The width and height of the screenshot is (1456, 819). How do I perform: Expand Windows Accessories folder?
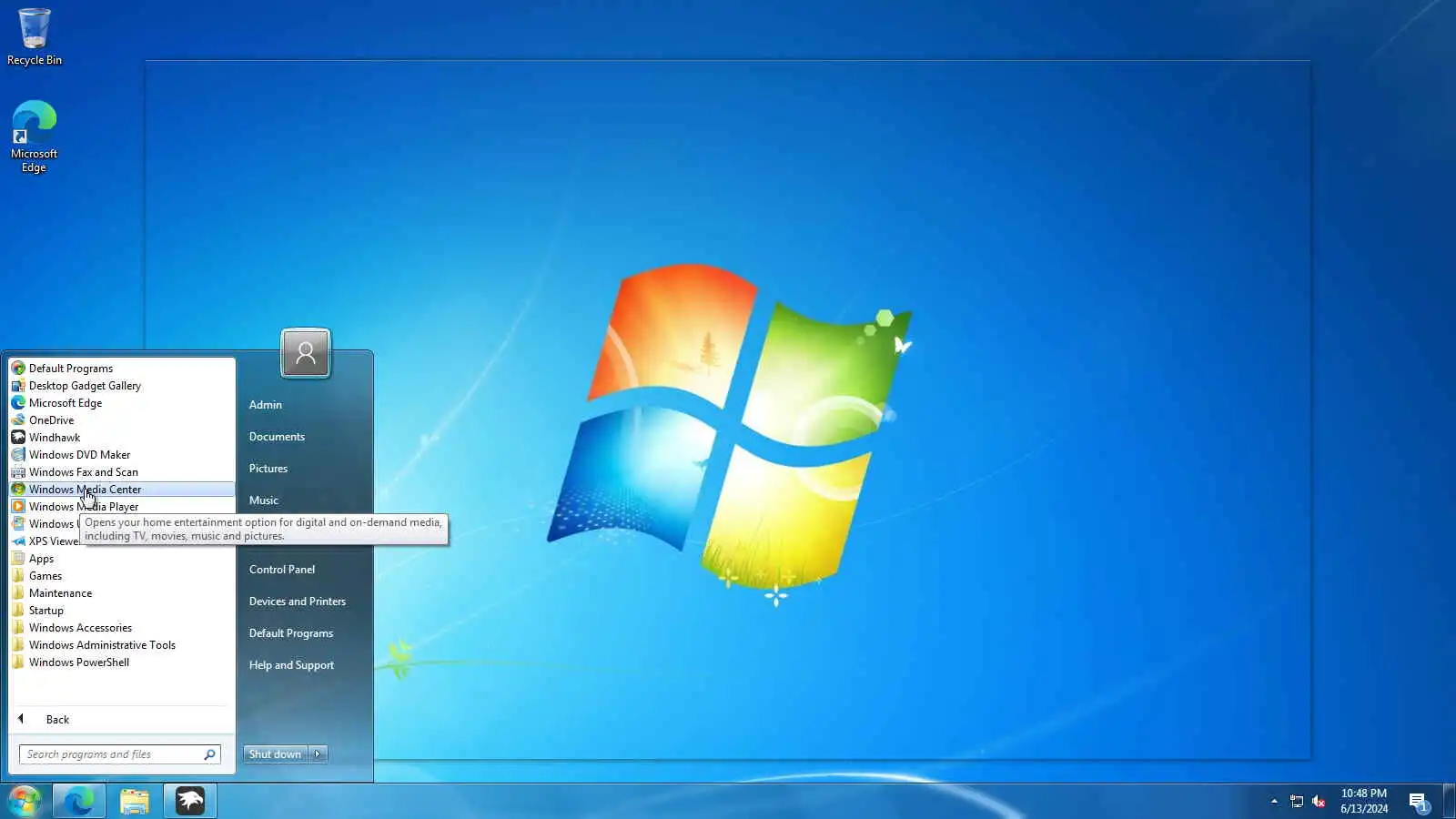point(122,628)
